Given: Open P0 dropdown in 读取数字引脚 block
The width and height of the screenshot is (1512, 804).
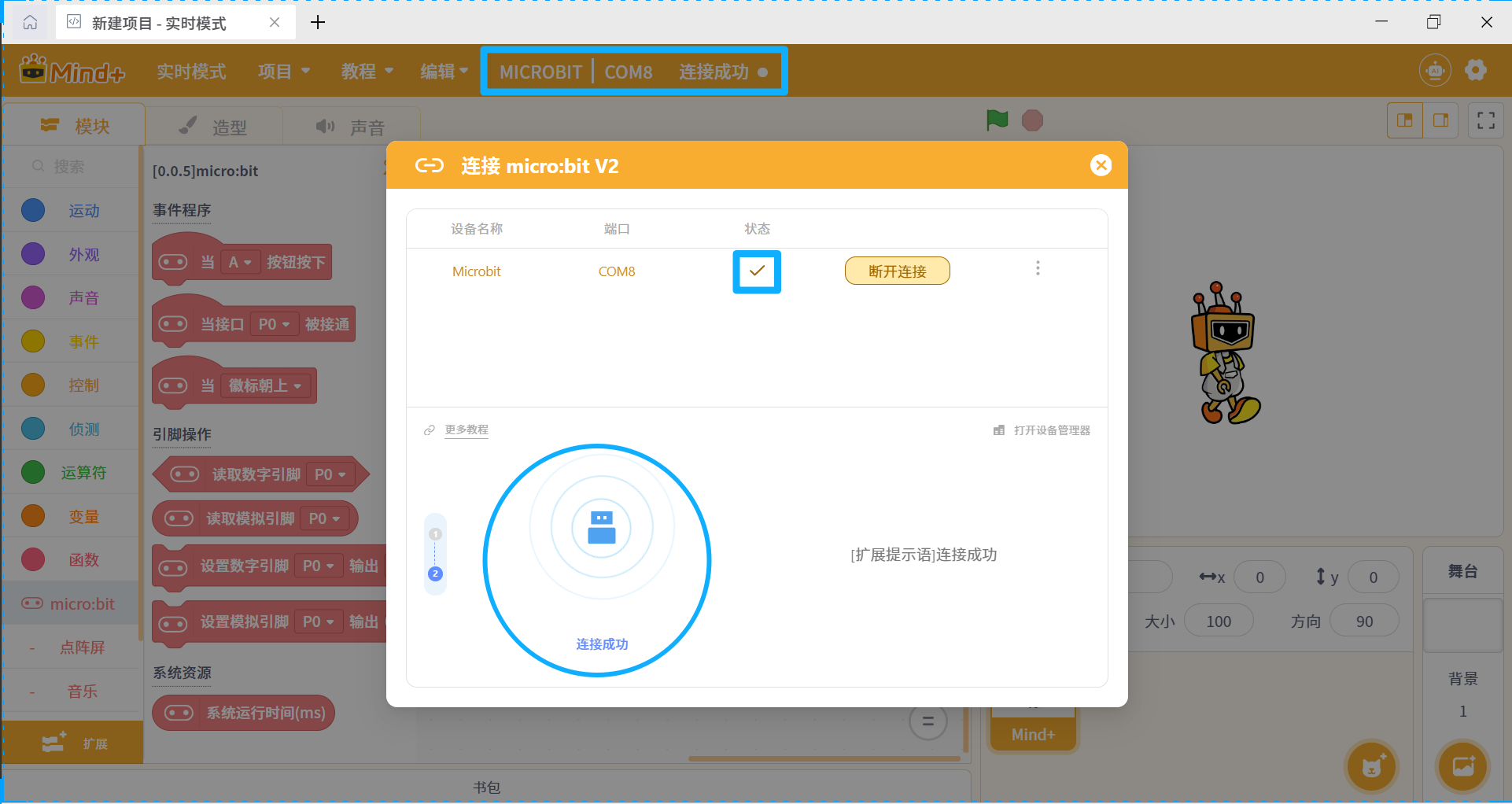Looking at the screenshot, I should [x=330, y=474].
